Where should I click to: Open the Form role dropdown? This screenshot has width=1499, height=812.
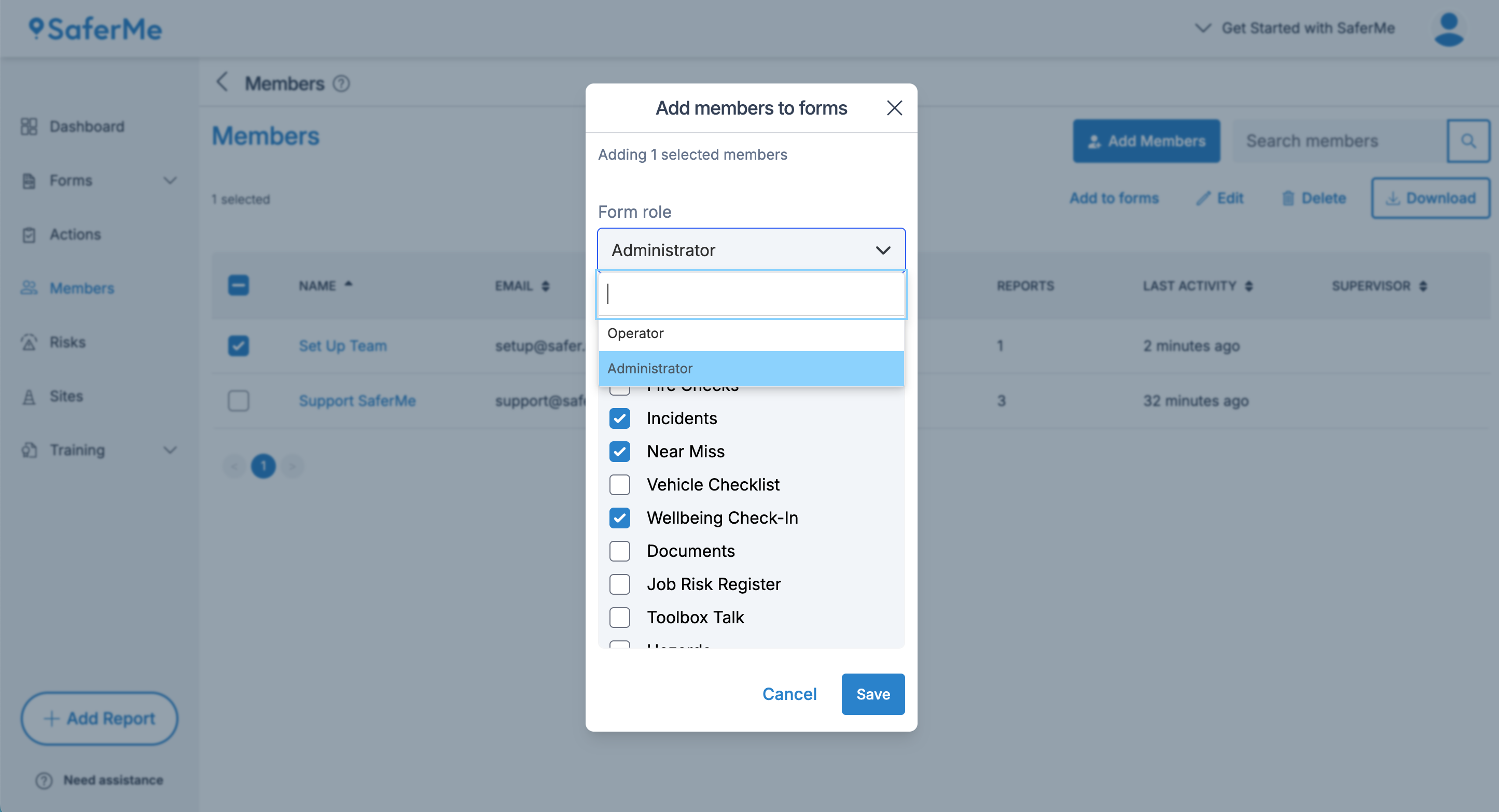tap(751, 249)
